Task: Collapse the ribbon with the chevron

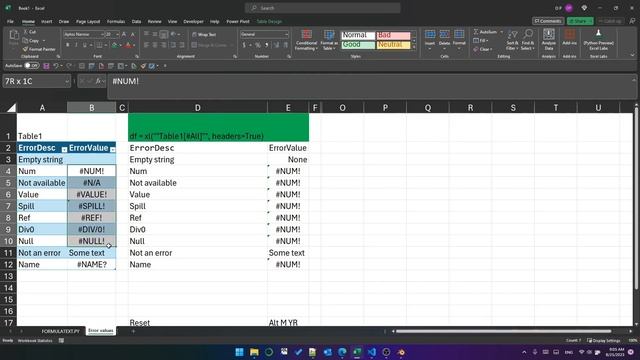Action: coord(632,55)
